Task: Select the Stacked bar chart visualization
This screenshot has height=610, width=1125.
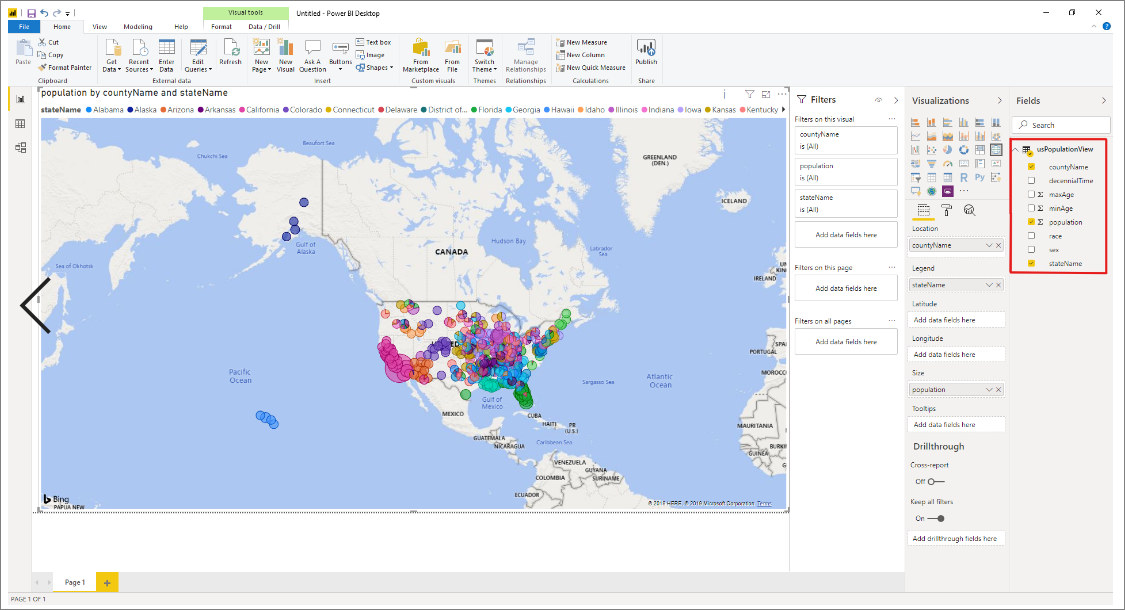Action: click(916, 122)
